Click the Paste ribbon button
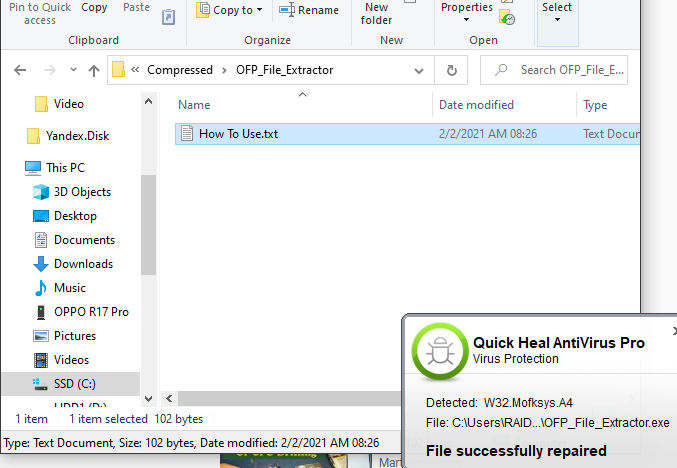Image resolution: width=677 pixels, height=468 pixels. tap(136, 8)
